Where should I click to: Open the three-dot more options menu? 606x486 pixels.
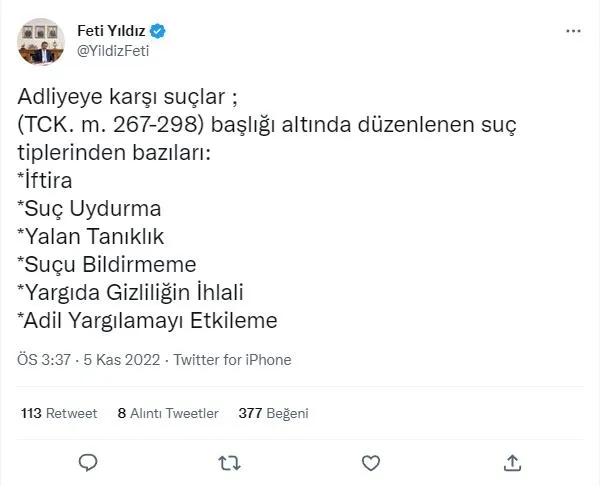573,32
